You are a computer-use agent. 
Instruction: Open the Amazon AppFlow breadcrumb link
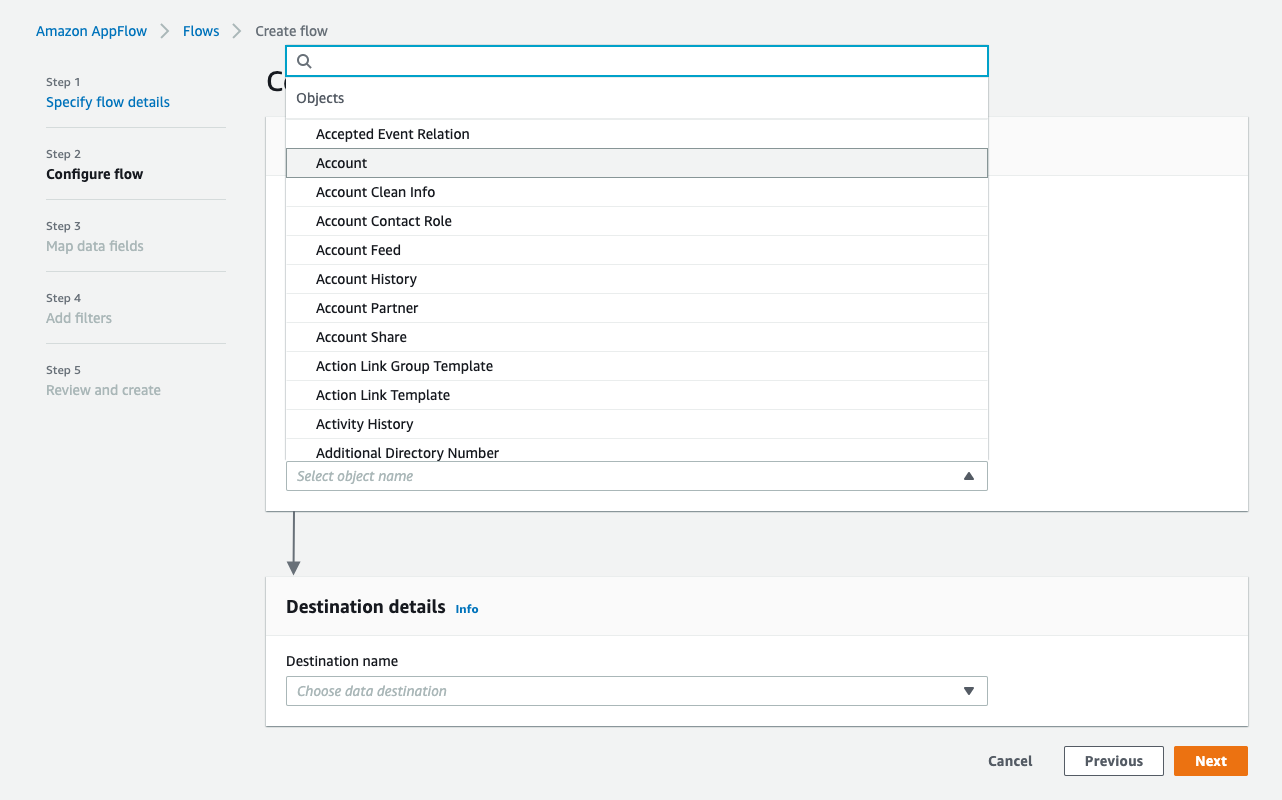point(91,31)
